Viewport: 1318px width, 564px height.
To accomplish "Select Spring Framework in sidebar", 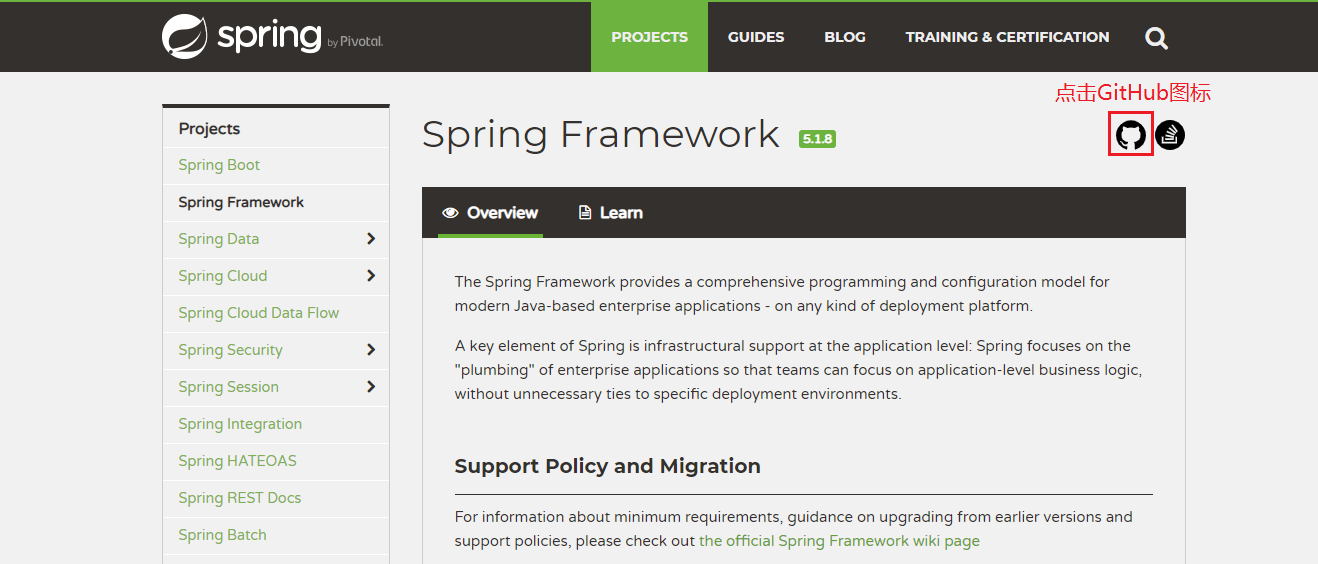I will (241, 202).
